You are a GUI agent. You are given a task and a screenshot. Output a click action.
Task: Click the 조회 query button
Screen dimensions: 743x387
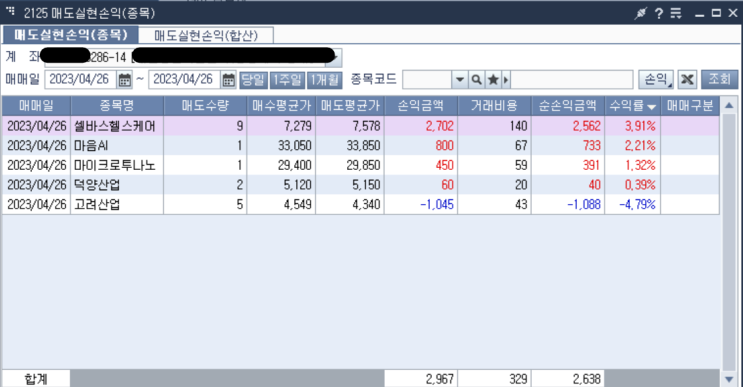[719, 79]
